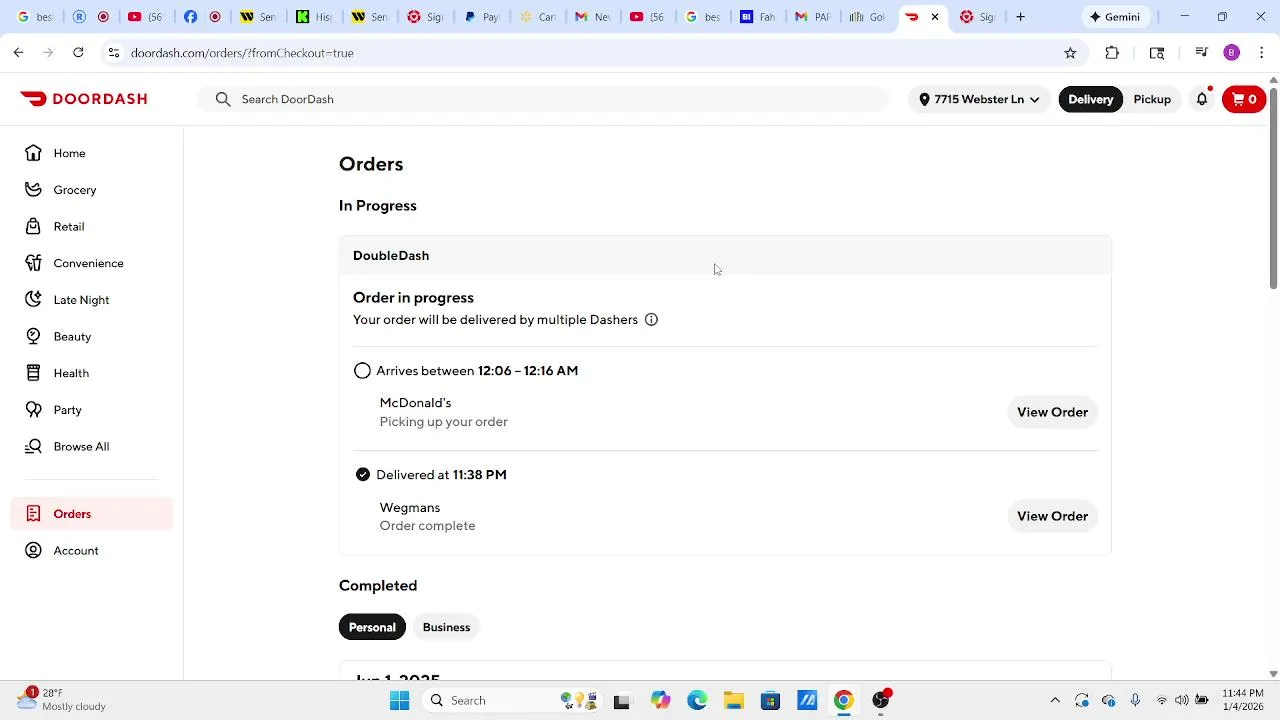Select the Business completed orders filter

(446, 627)
